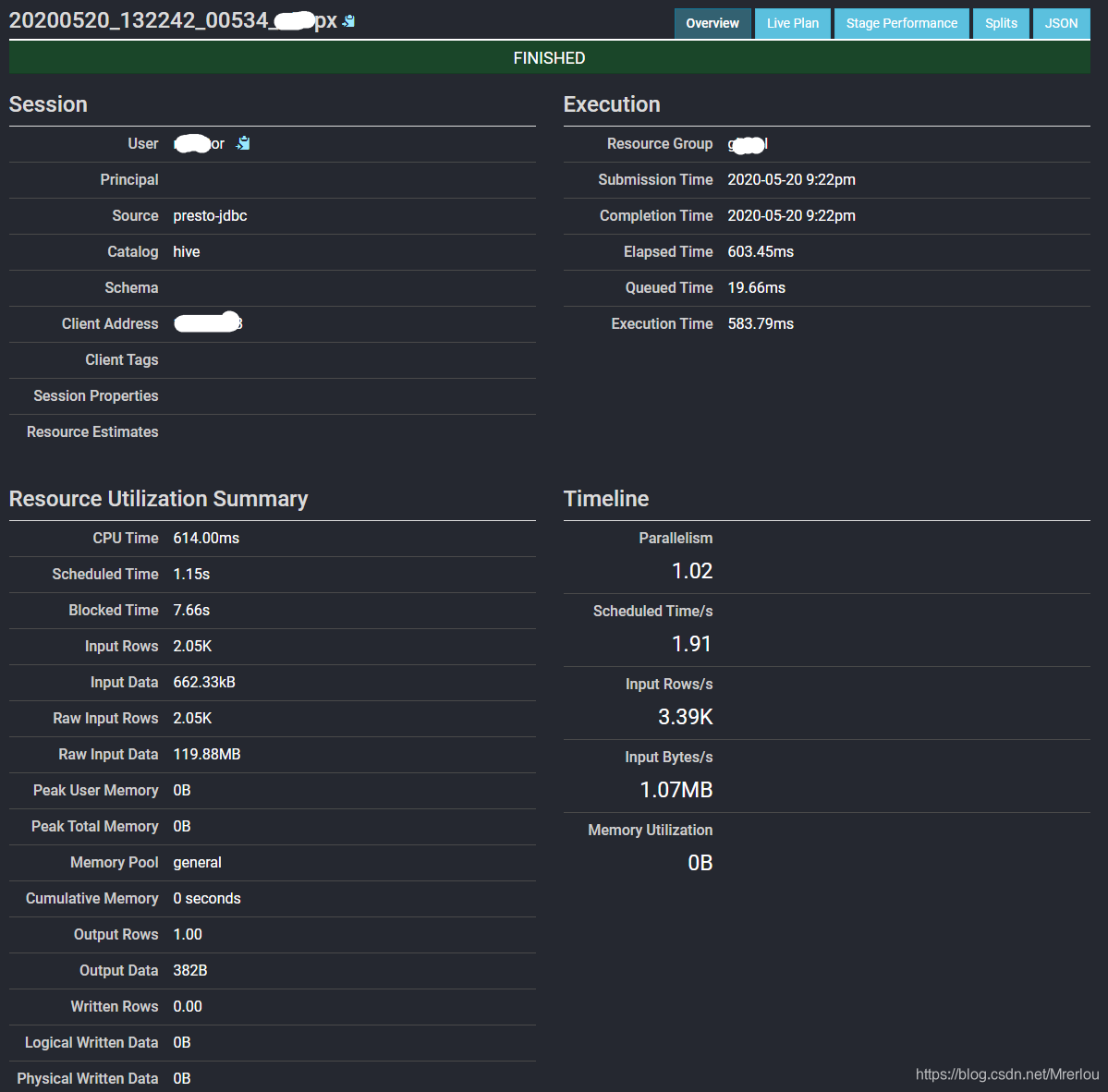Select the Input Data value 662.33kB
This screenshot has width=1108, height=1092.
[204, 683]
